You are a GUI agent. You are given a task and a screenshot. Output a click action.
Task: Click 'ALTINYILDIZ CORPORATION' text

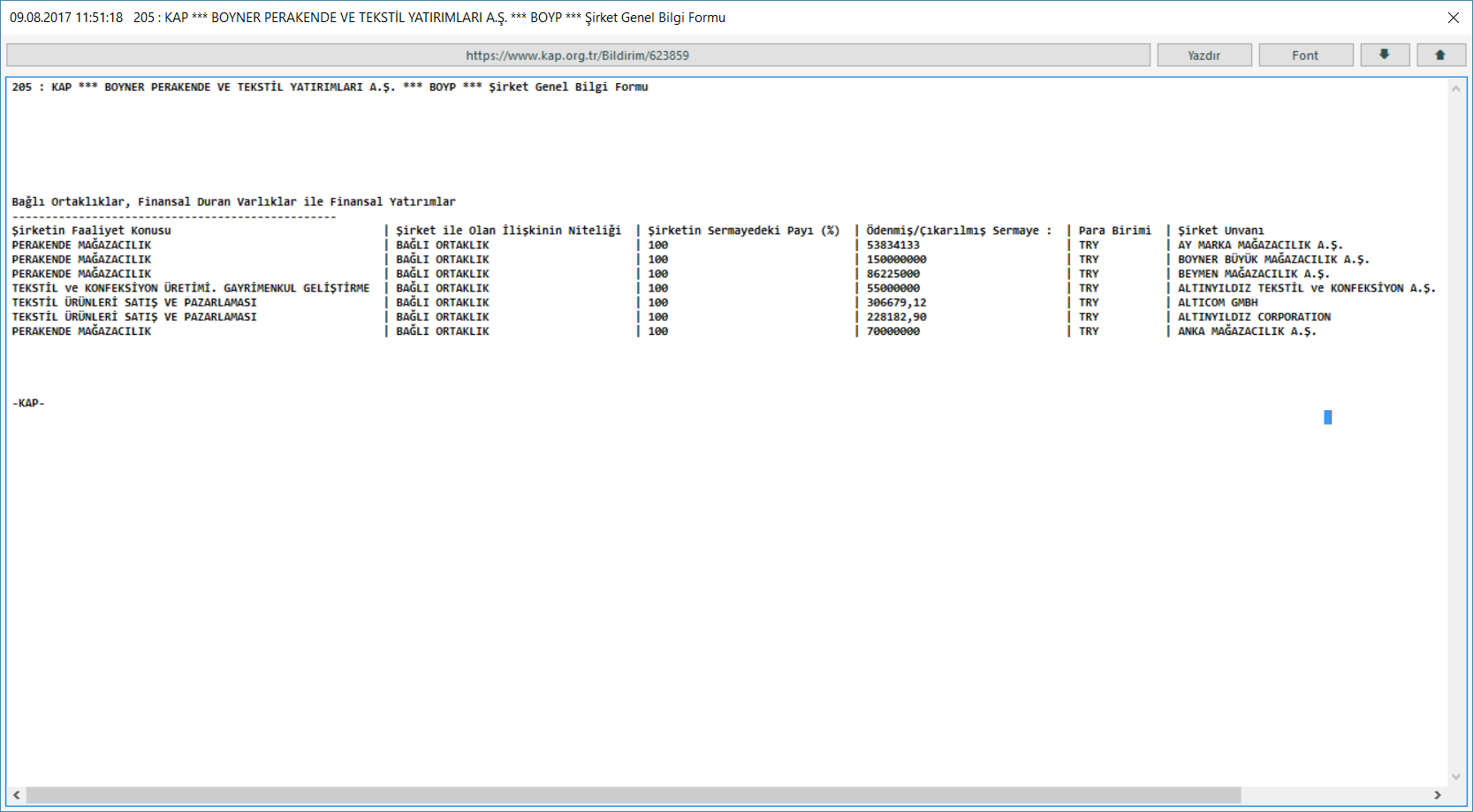tap(1254, 316)
